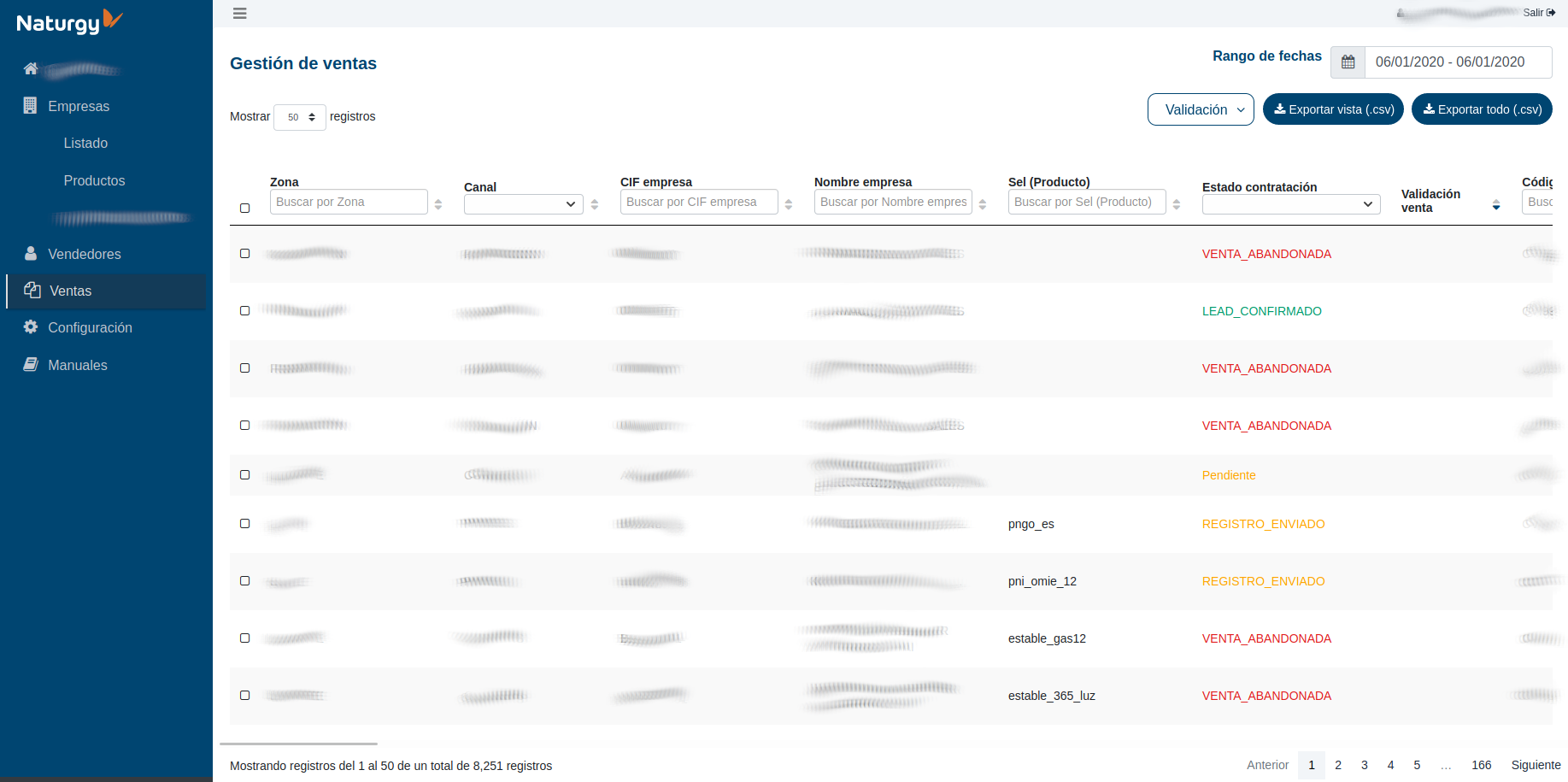Click the home icon in sidebar
Viewport: 1568px width, 782px height.
click(31, 68)
